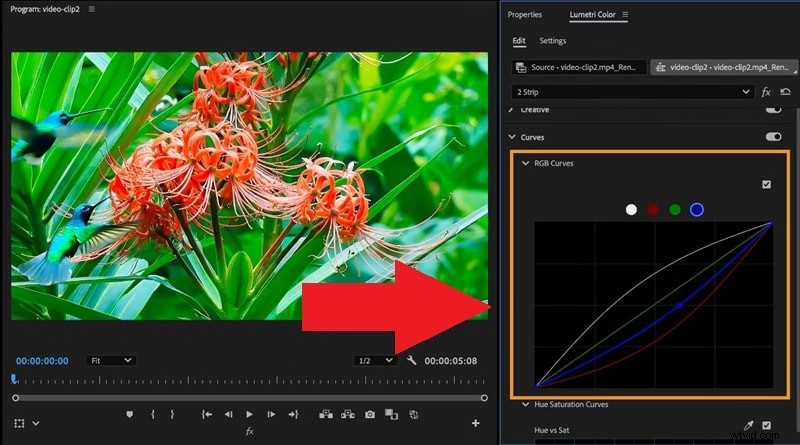Select the Lumetri Color tab
Viewport: 800px width, 445px height.
[592, 14]
